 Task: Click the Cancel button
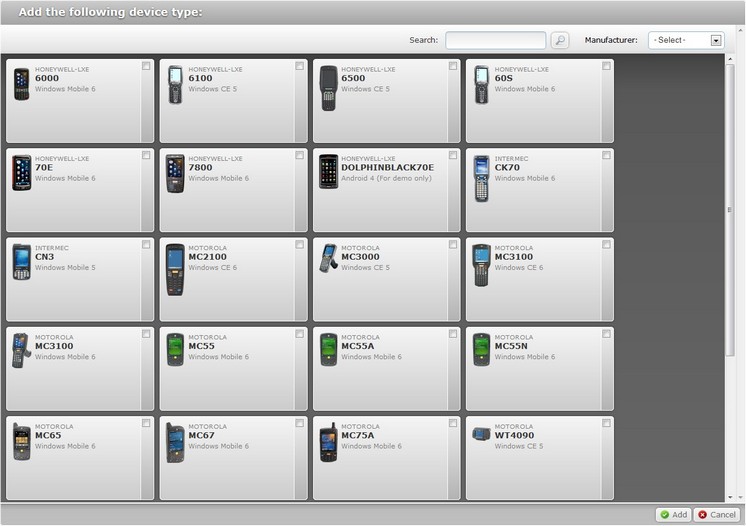tap(717, 515)
